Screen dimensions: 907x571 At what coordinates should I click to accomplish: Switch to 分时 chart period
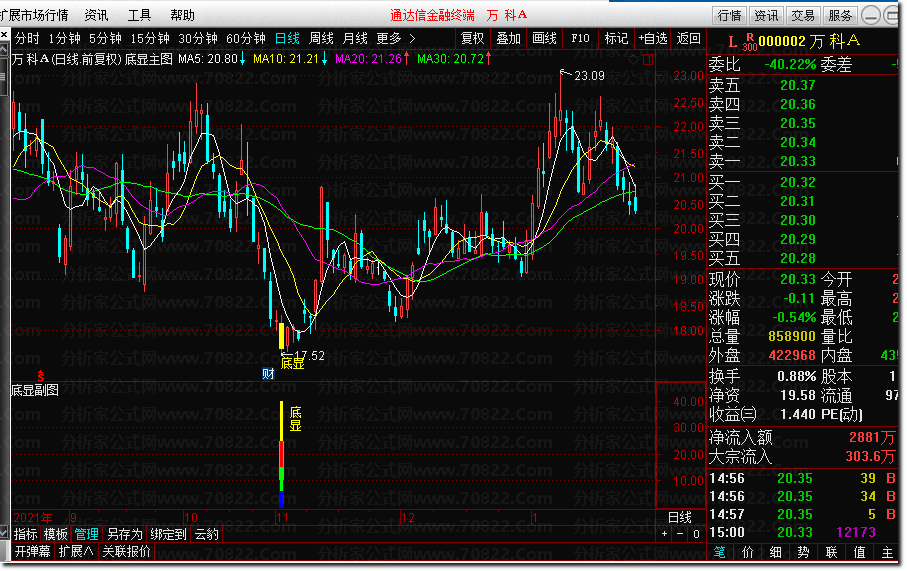27,39
